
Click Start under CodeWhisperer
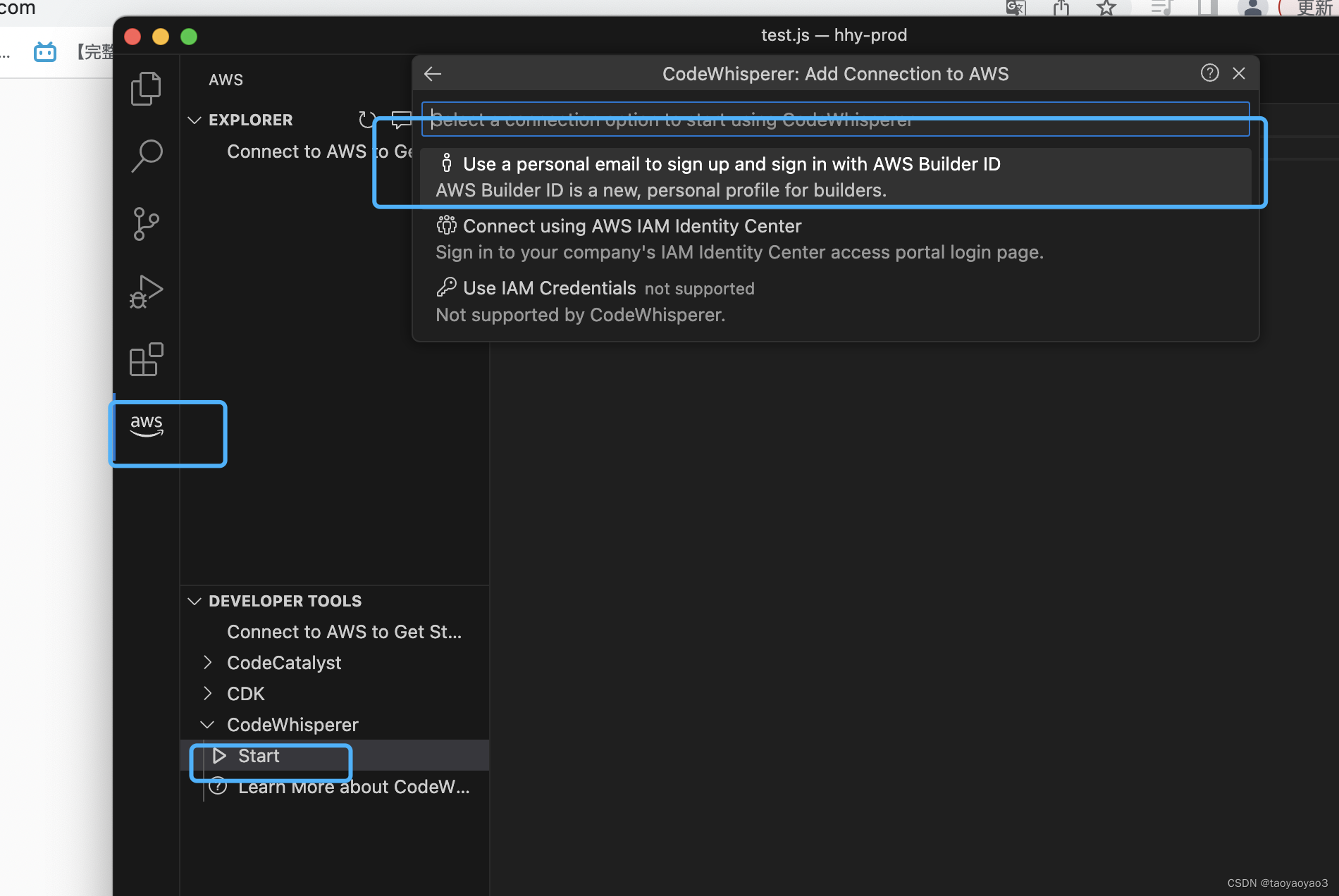click(x=335, y=756)
